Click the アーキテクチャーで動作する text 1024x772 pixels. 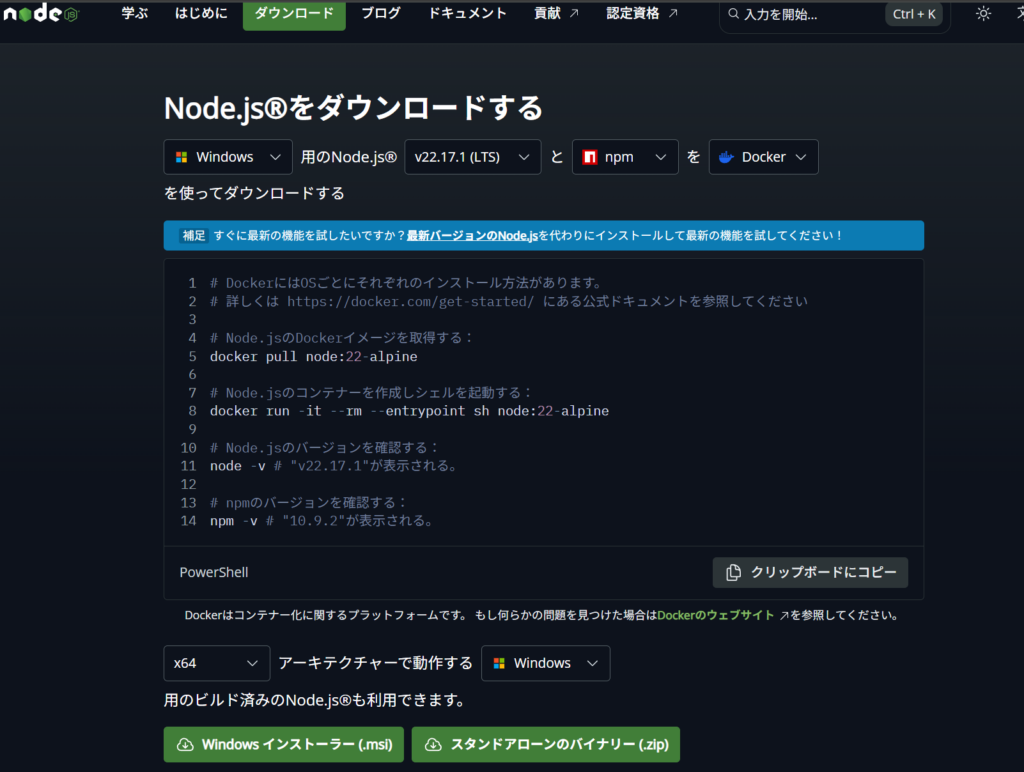coord(376,663)
